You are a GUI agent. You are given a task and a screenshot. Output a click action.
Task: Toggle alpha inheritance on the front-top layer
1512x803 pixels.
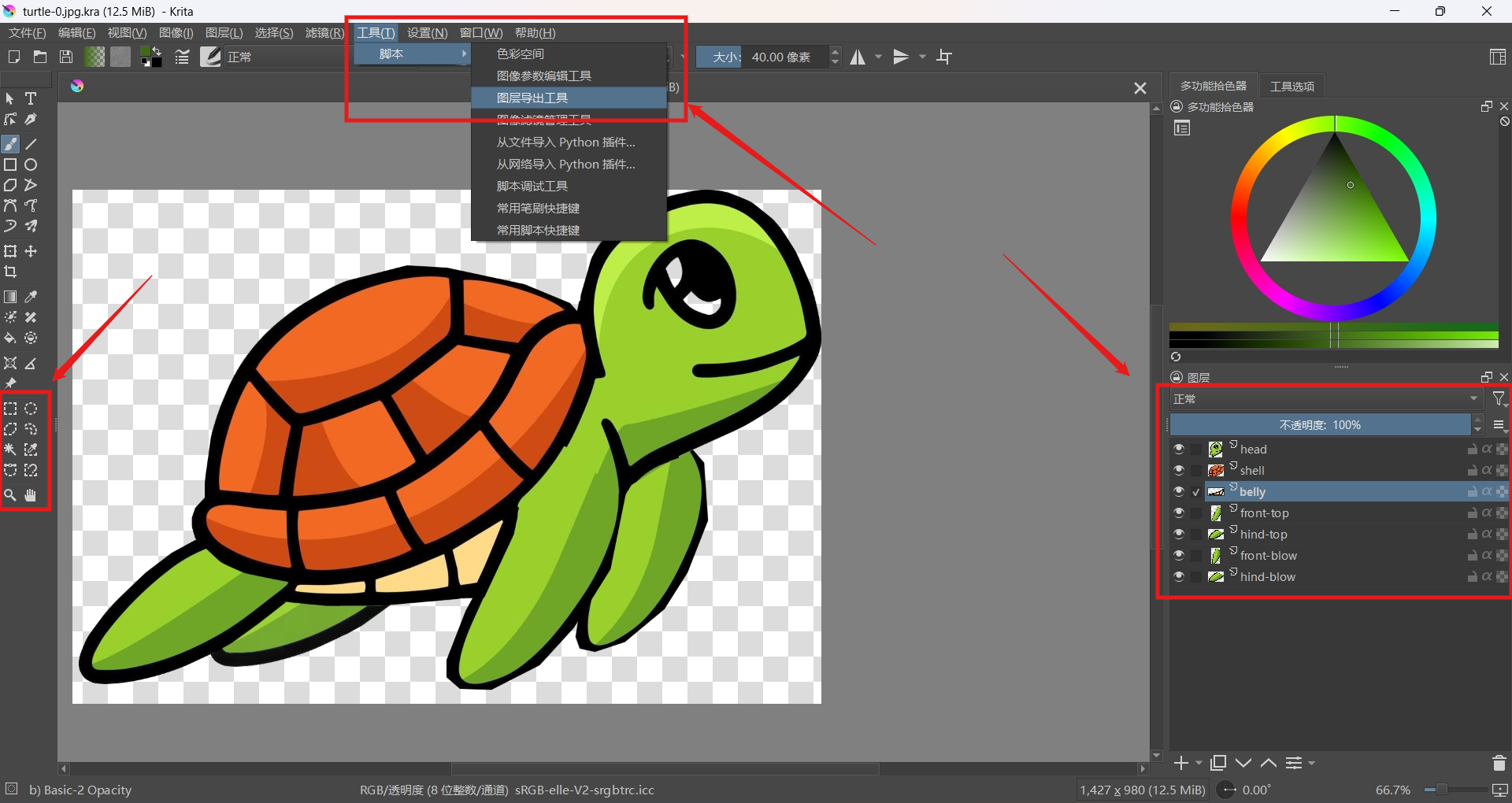coord(1487,513)
